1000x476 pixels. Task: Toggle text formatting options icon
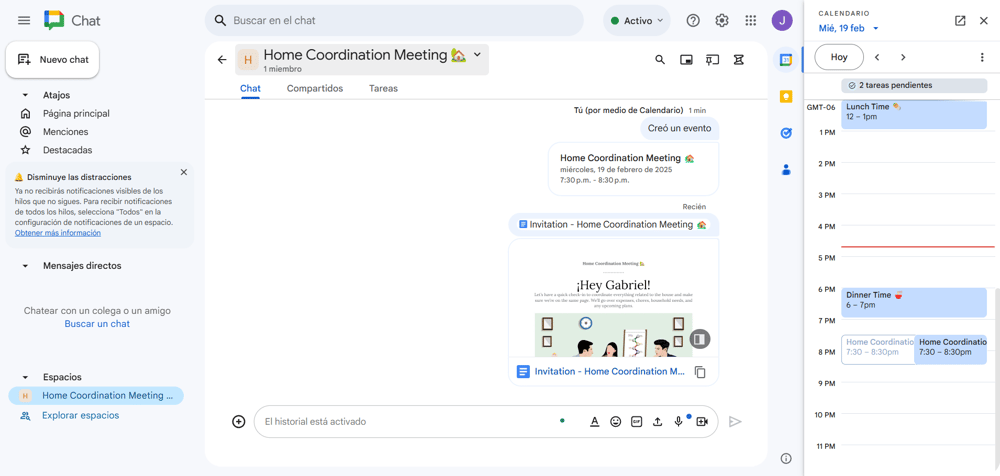[594, 422]
